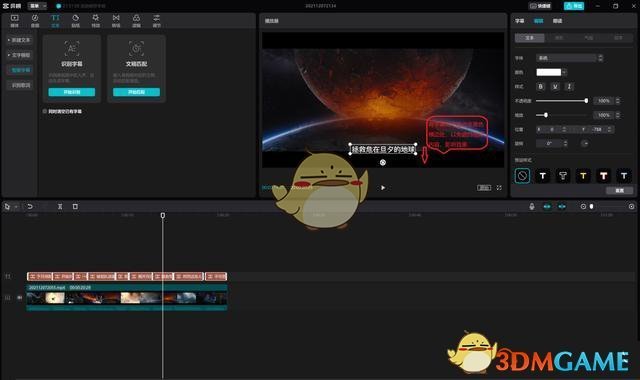Click the export button at top right
Viewport: 640px width, 380px height.
[x=574, y=6]
